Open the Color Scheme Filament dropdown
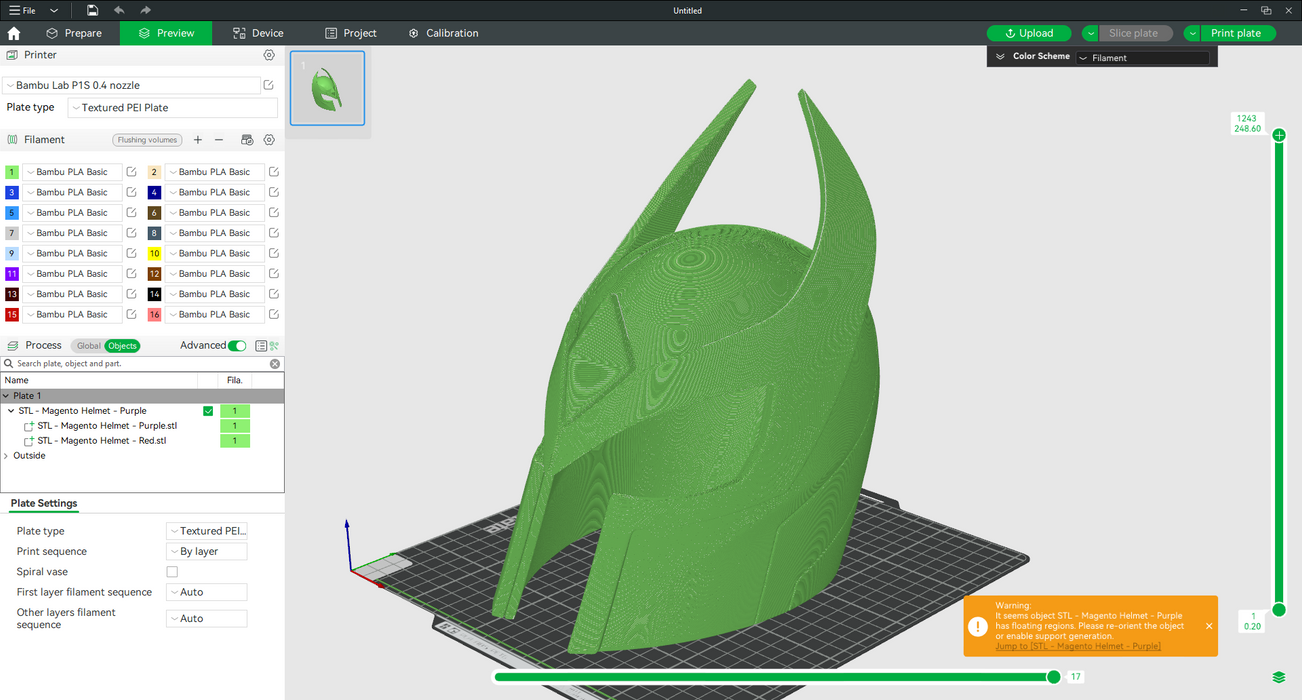The image size is (1302, 700). click(1142, 58)
